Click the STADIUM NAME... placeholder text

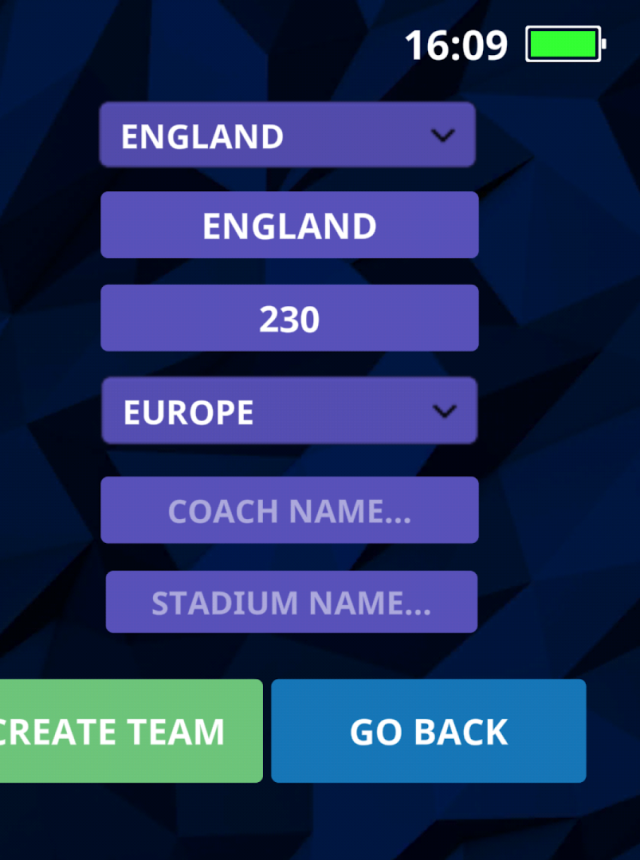[291, 603]
